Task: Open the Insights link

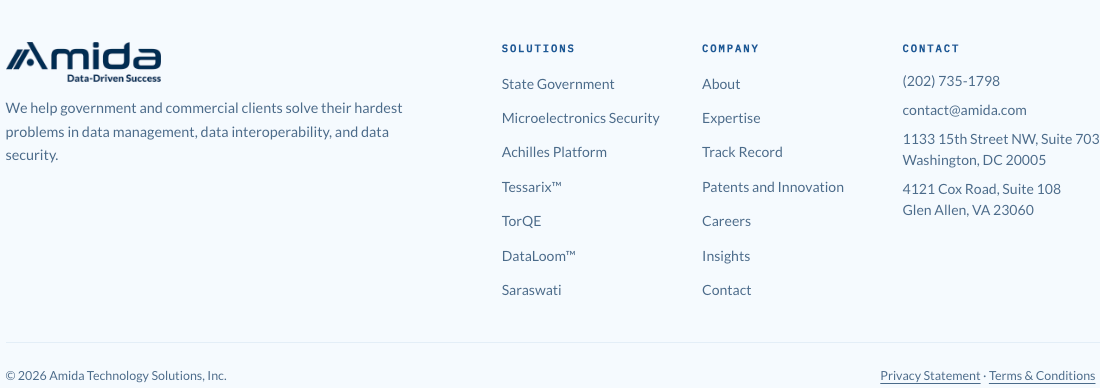Action: tap(725, 256)
